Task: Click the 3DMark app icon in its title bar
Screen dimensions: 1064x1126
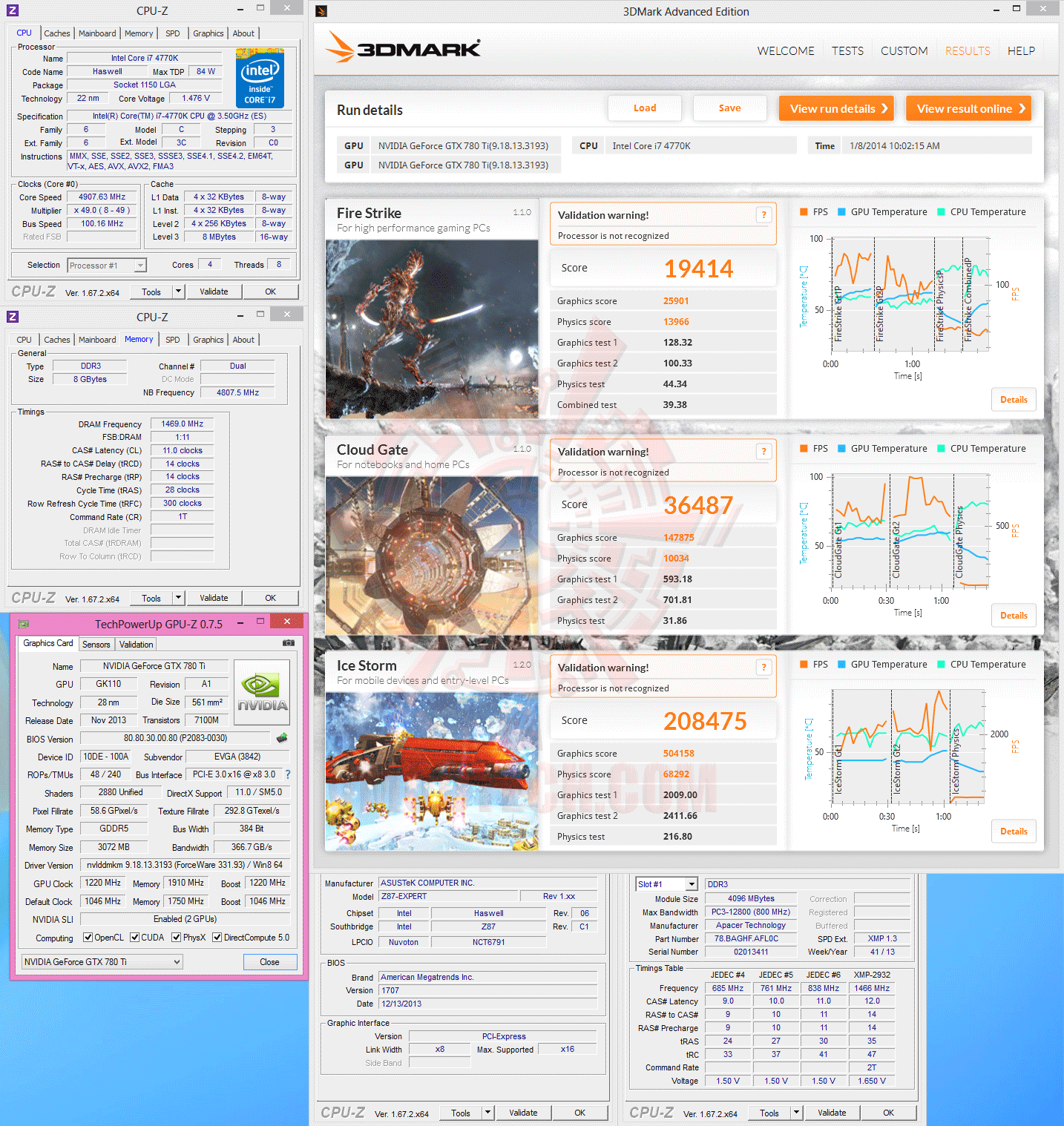Action: coord(321,11)
